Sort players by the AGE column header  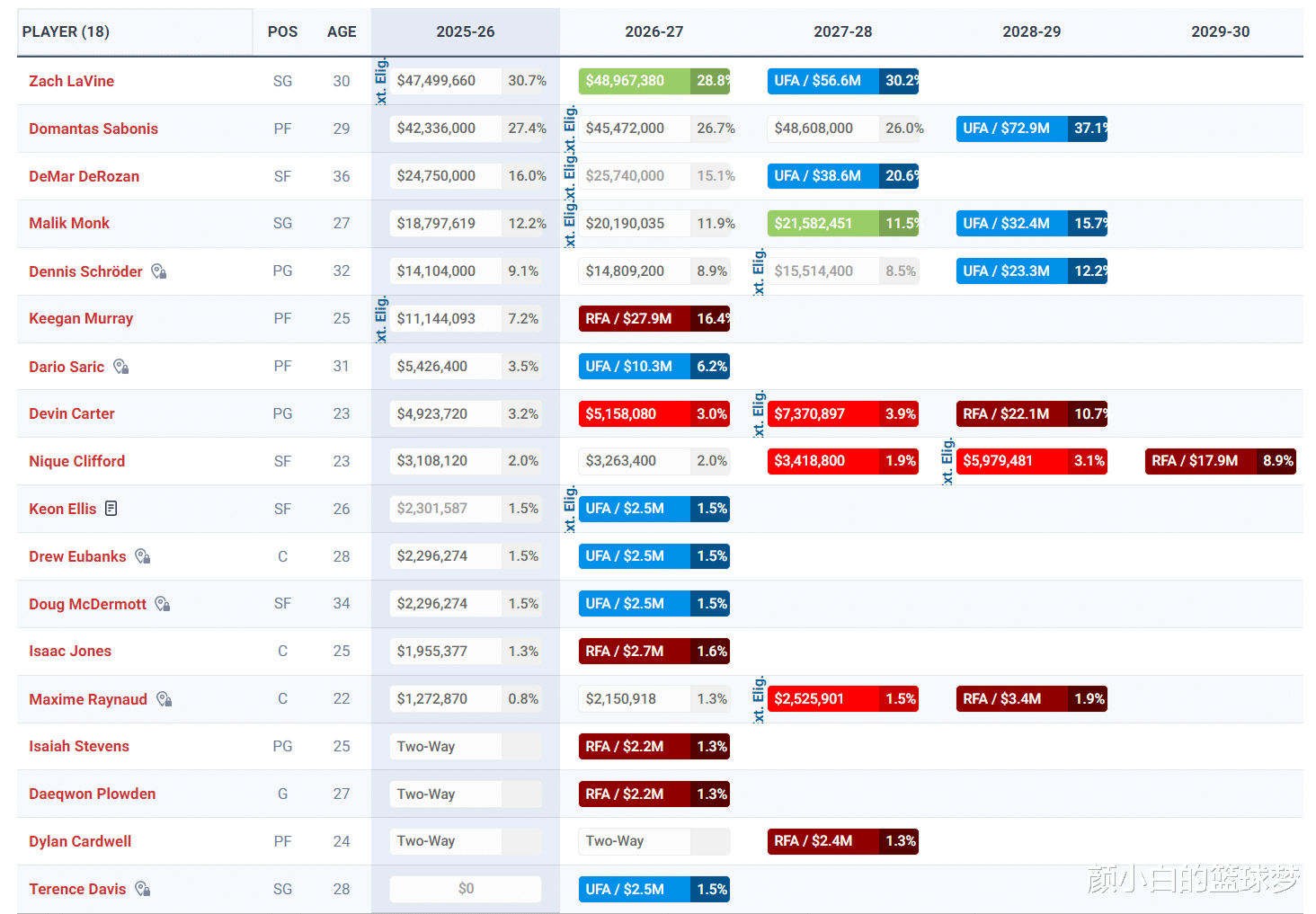tap(342, 31)
